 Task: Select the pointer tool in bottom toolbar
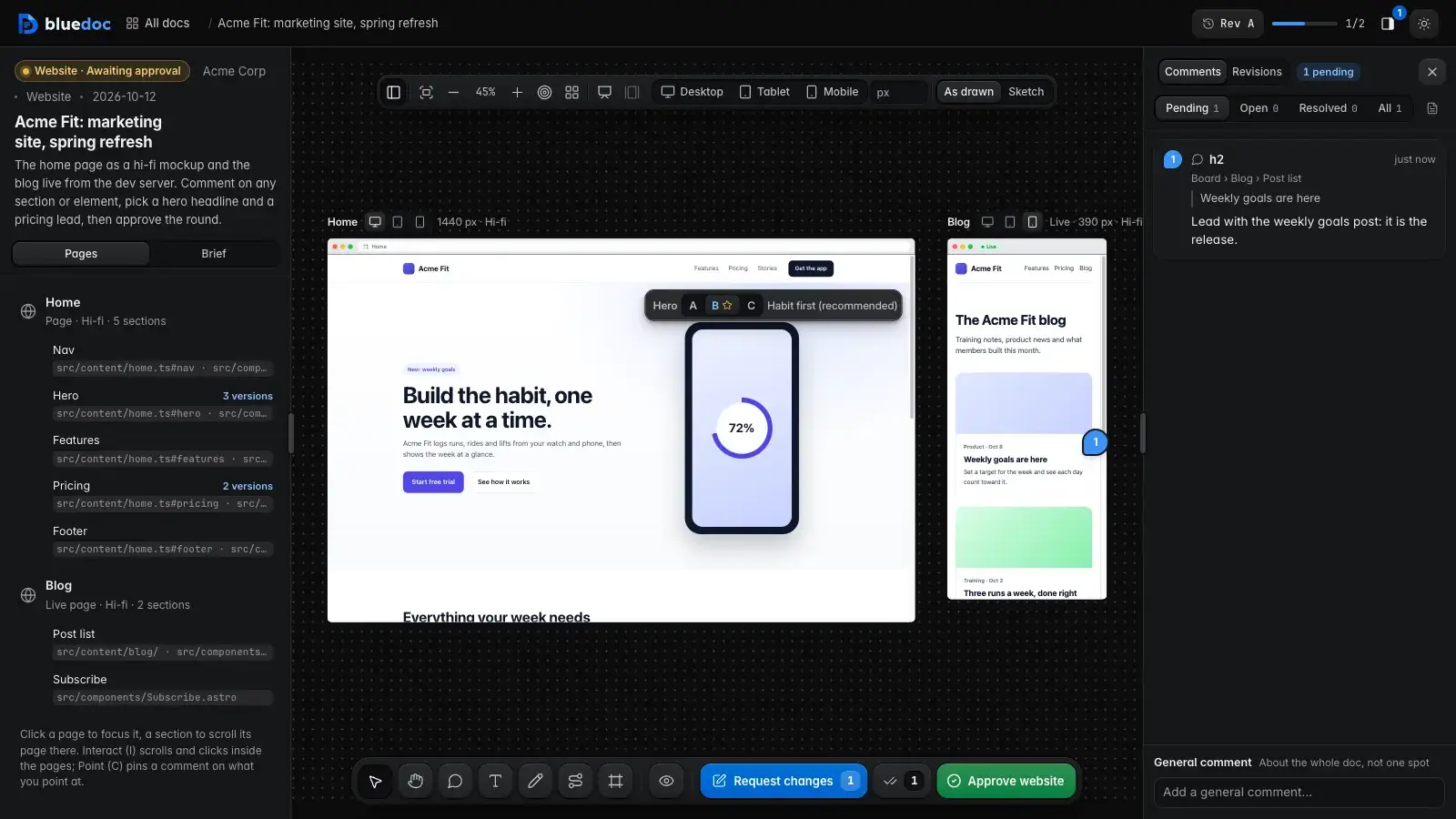tap(375, 781)
